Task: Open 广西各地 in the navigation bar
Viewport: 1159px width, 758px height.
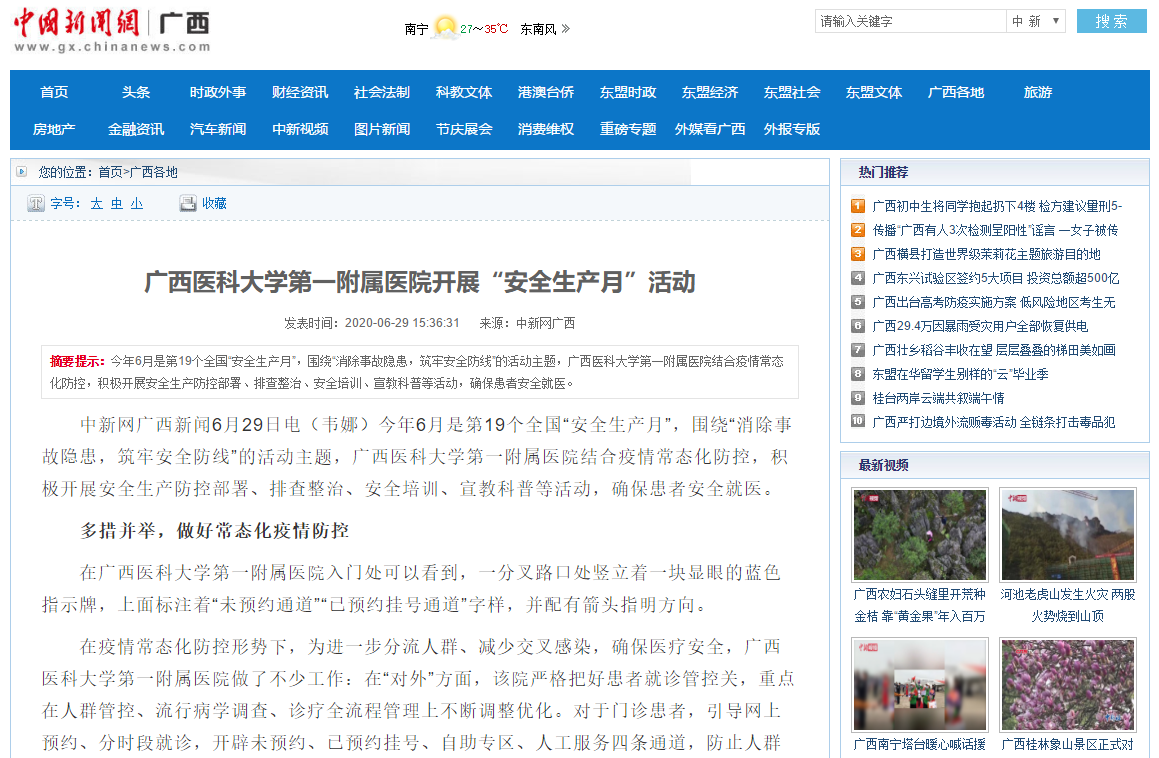Action: (956, 92)
